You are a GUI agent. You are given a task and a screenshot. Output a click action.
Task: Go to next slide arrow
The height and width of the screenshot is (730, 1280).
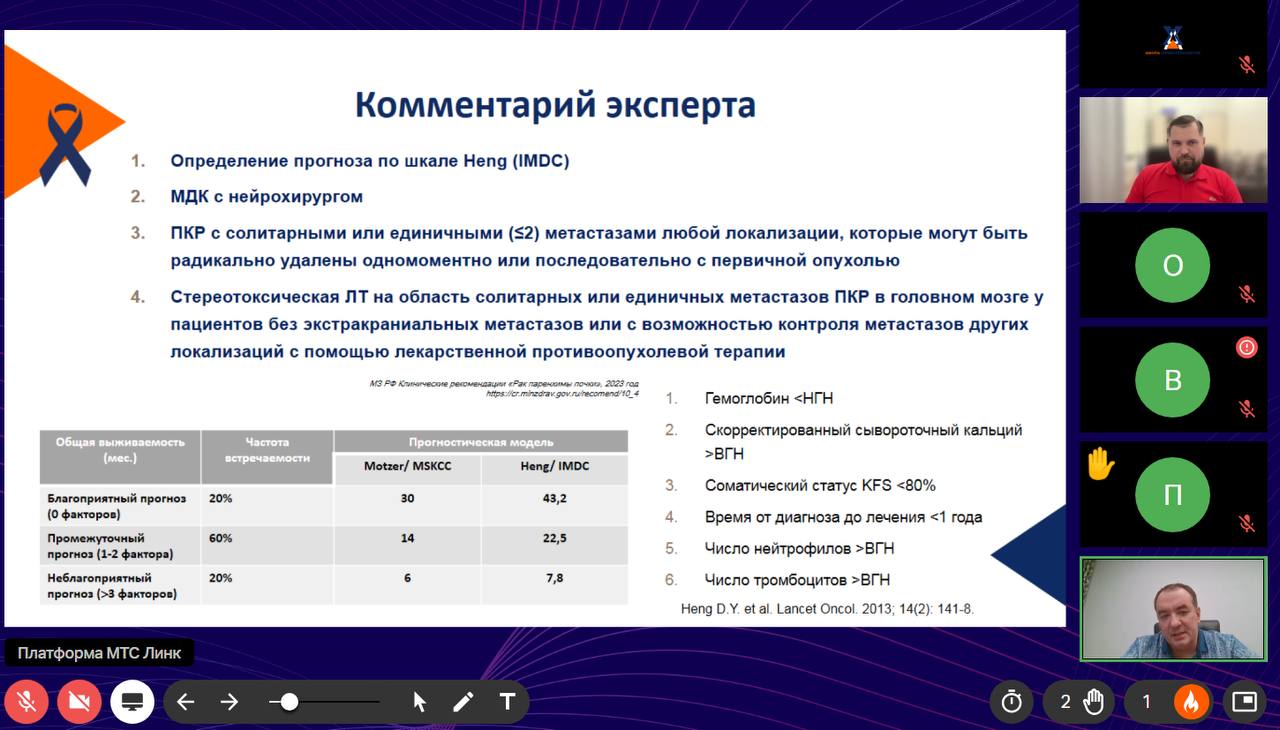pyautogui.click(x=229, y=702)
